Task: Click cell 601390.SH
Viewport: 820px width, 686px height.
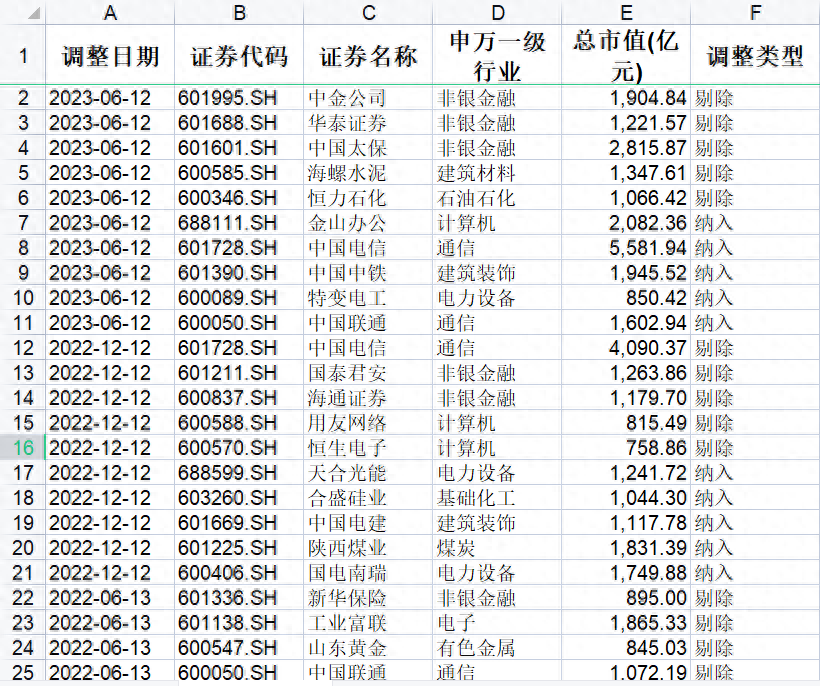Action: point(239,273)
